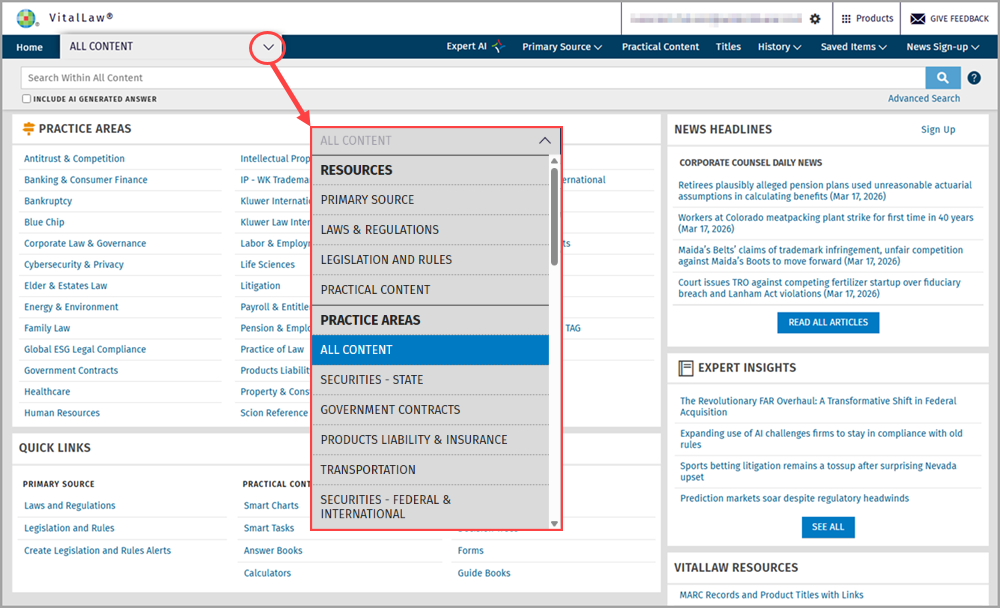
Task: Open the Blue Chip practice area
Action: 44,222
